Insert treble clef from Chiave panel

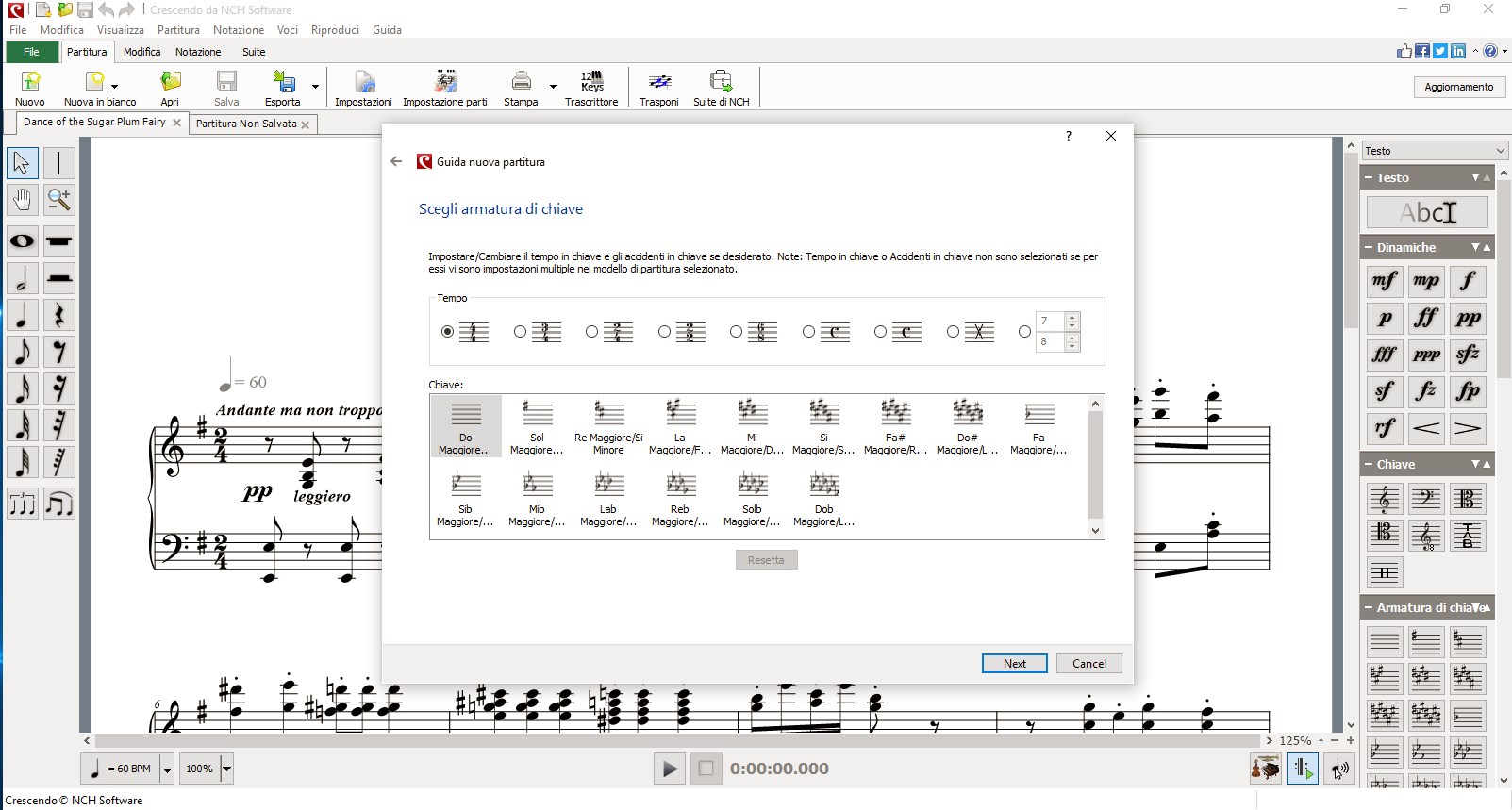coord(1384,499)
